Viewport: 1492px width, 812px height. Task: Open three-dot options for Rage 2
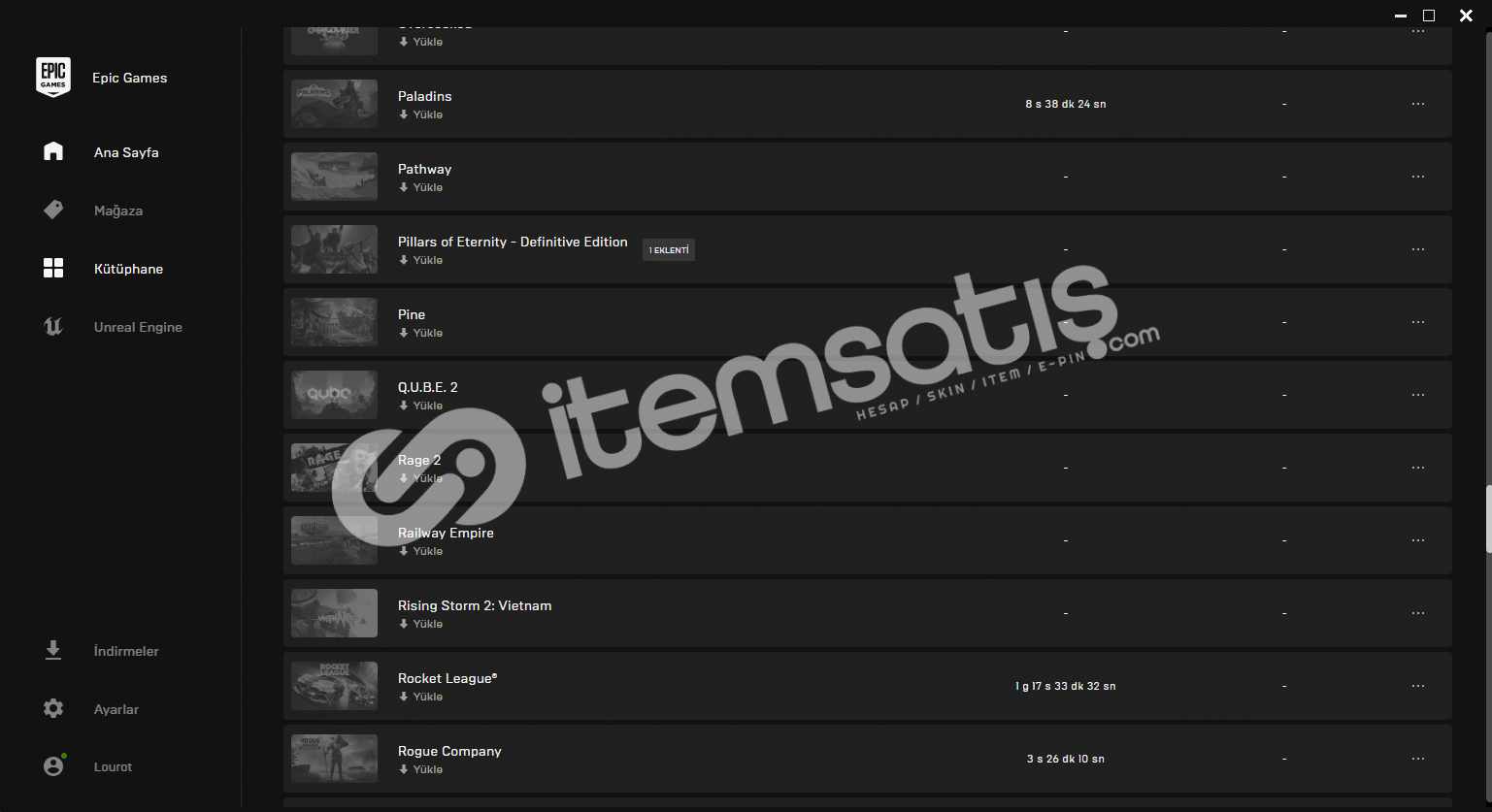[1418, 468]
